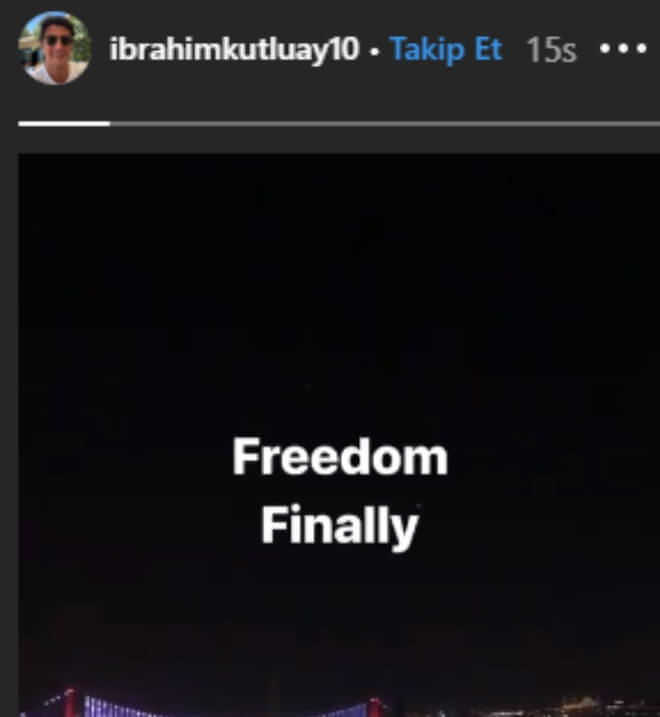Click the red bridge tower at bottom left
Viewport: 660px width, 717px height.
coord(70,702)
